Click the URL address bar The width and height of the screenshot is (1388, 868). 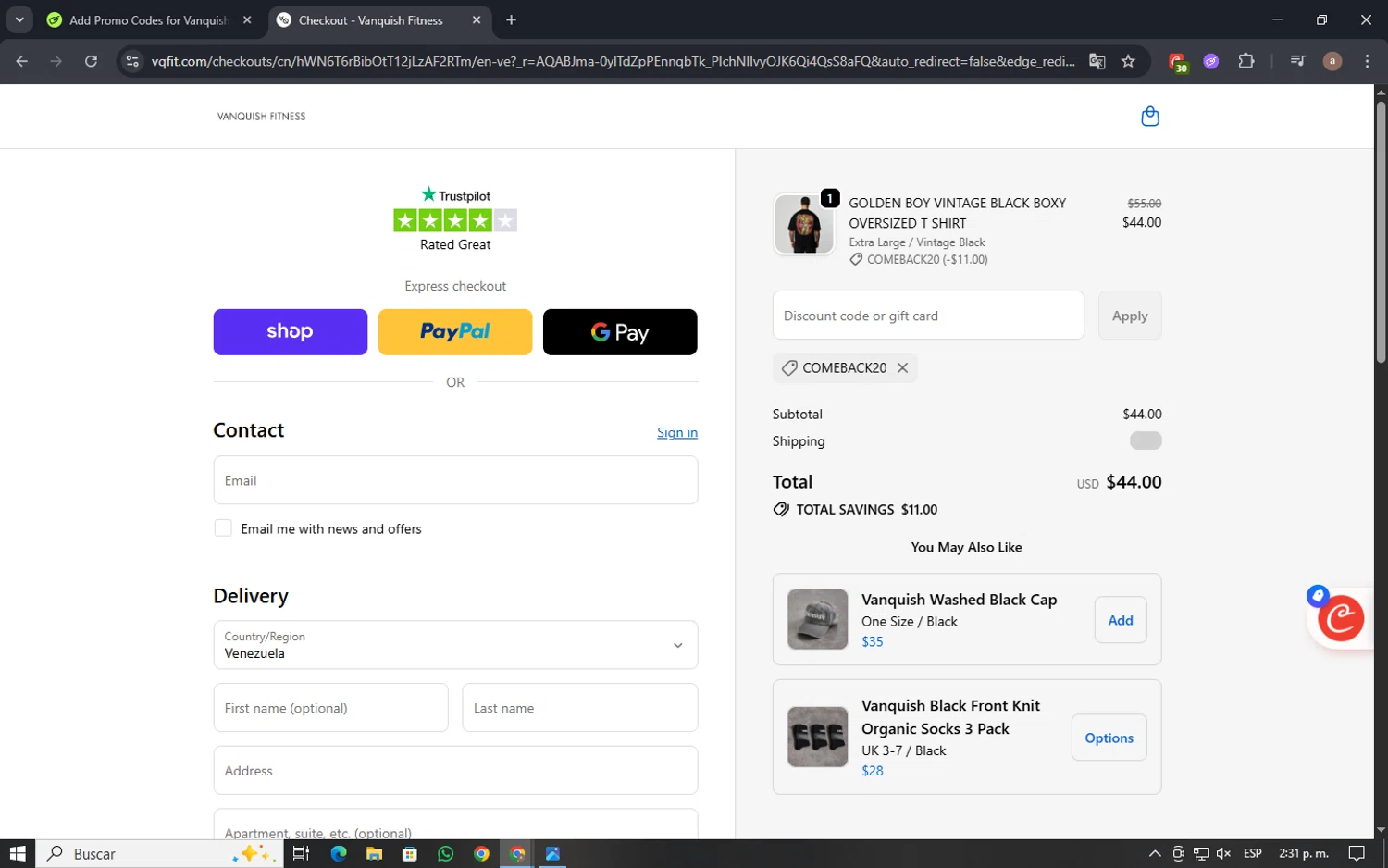click(x=613, y=61)
